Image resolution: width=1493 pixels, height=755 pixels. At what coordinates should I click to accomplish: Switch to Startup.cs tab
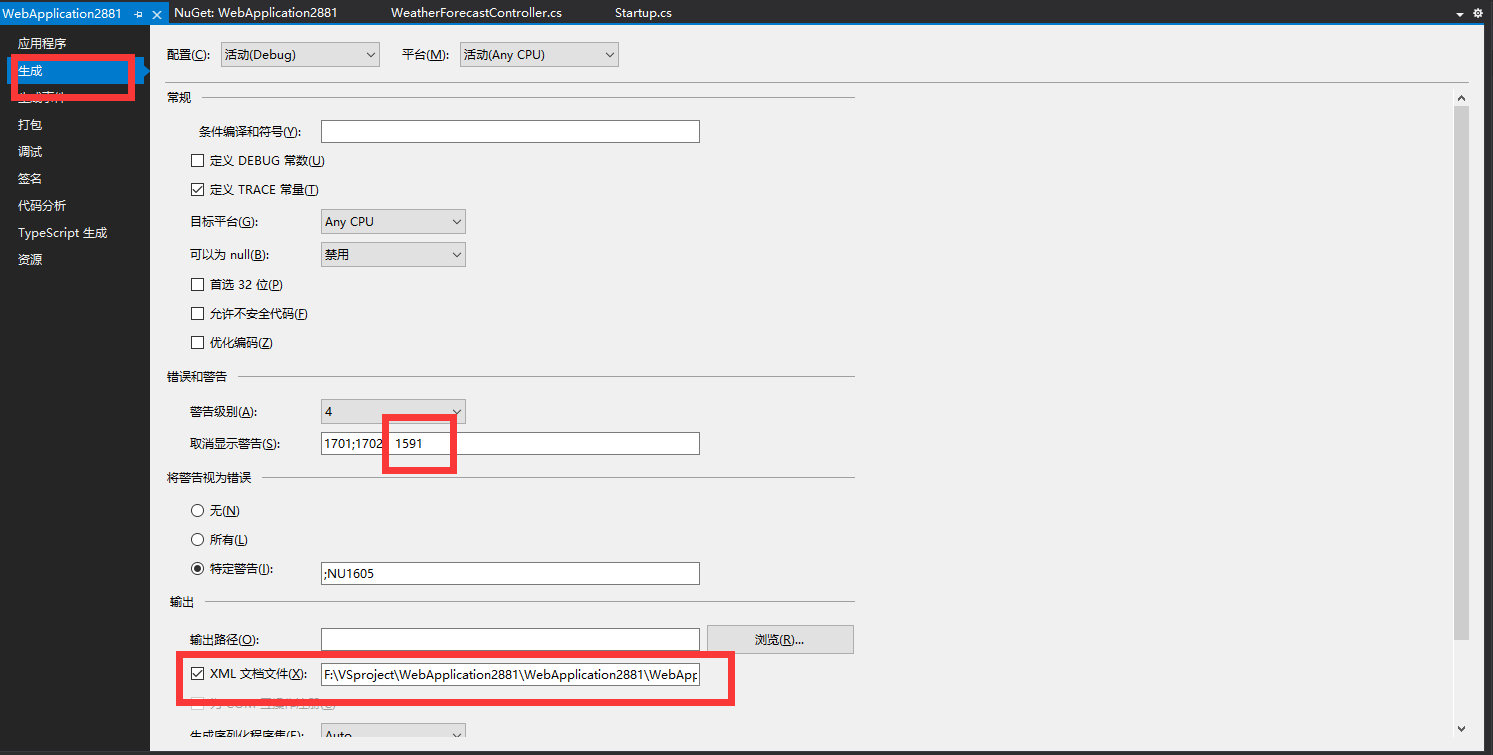[643, 13]
